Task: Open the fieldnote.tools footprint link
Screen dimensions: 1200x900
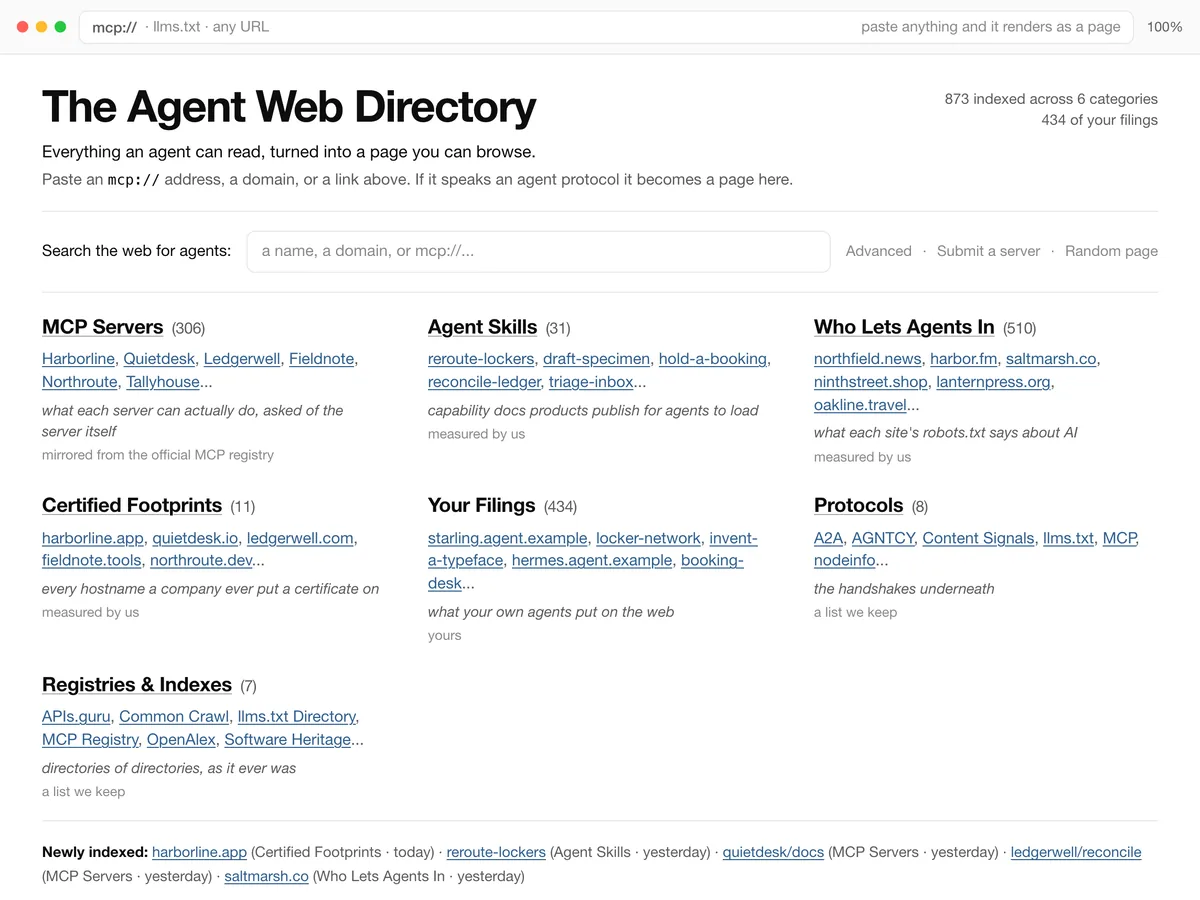Action: pos(92,561)
